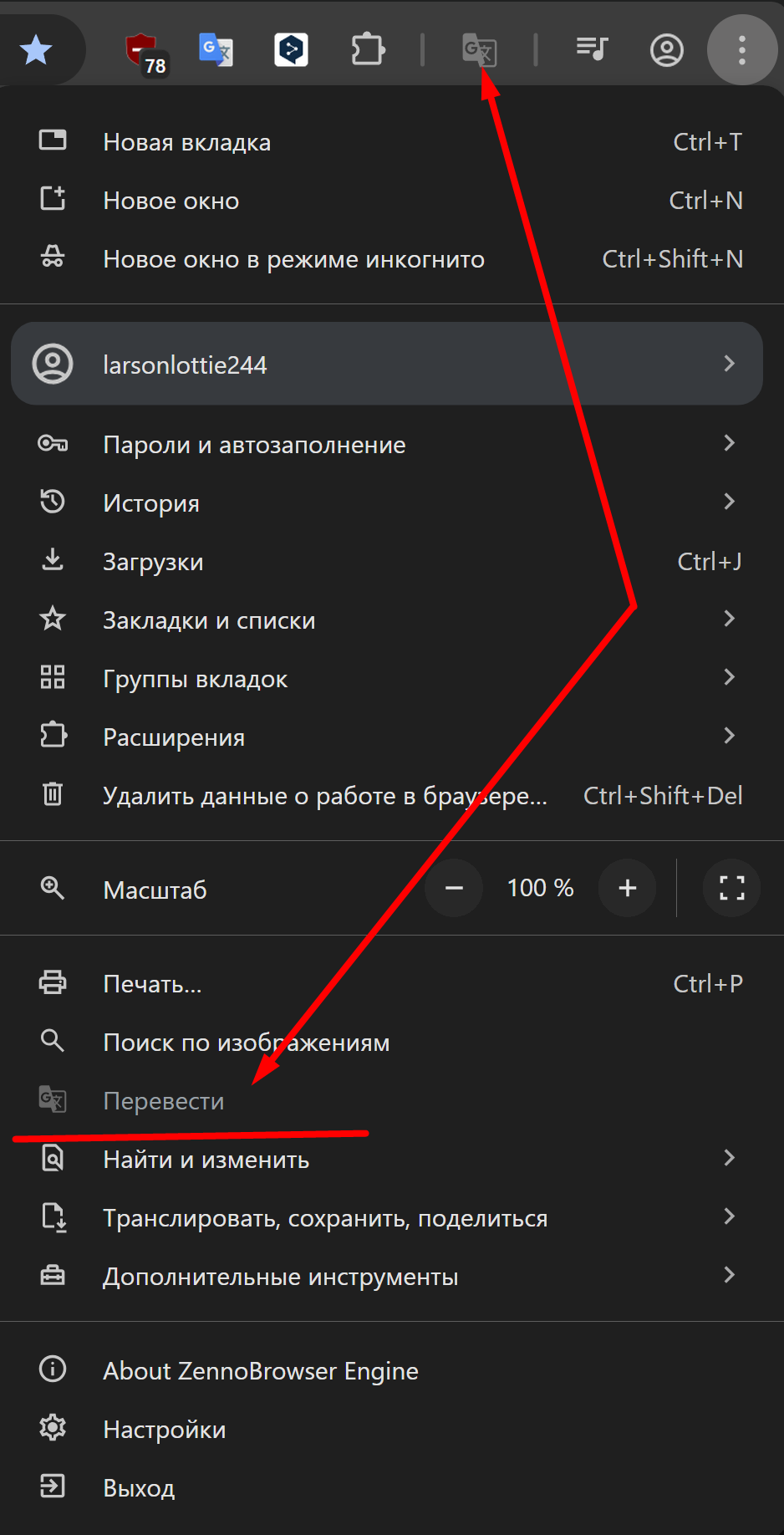Open Настройки settings entry
The width and height of the screenshot is (784, 1535).
[x=164, y=1429]
